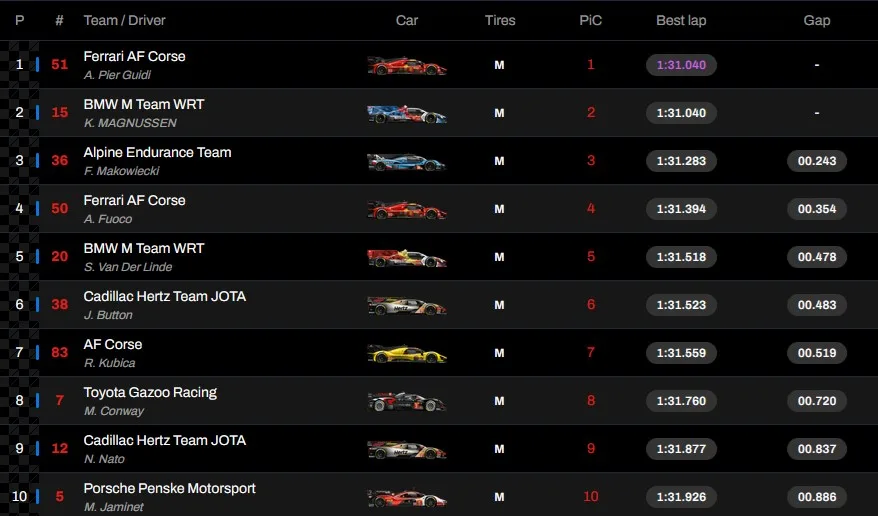
Task: Click the #7 Toyota Gazoo Racing car icon
Action: 406,401
